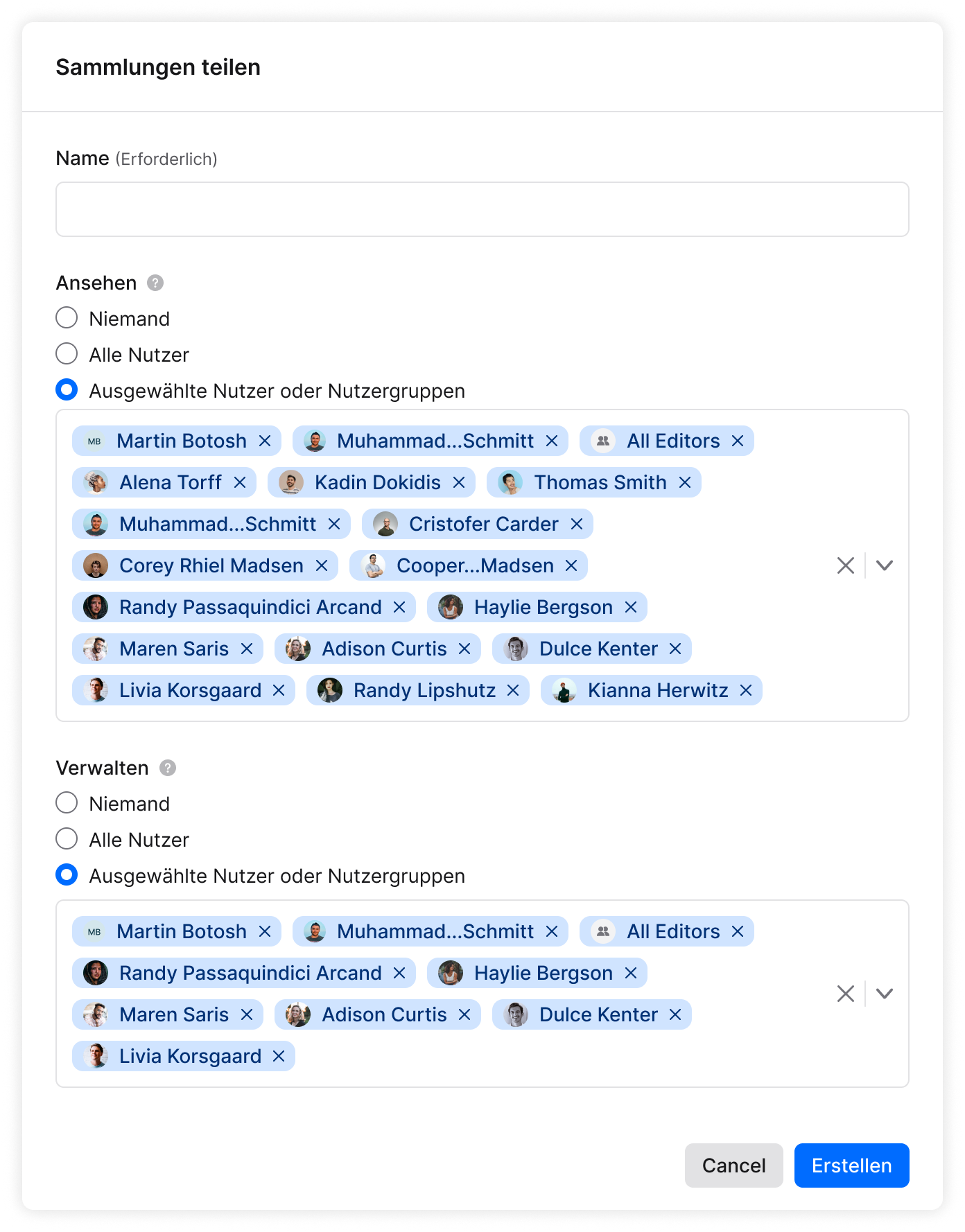Image resolution: width=965 pixels, height=1232 pixels.
Task: Click the Erstellen button
Action: point(852,1165)
